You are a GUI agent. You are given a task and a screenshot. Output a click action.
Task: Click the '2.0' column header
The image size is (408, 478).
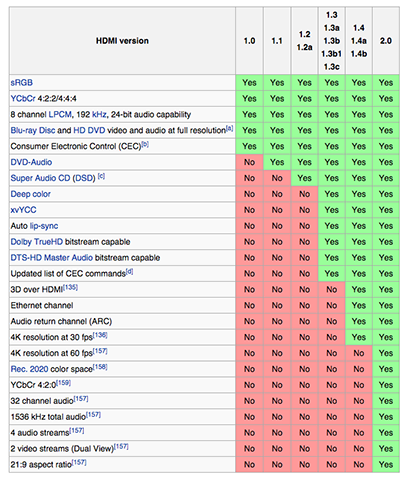[x=386, y=41]
